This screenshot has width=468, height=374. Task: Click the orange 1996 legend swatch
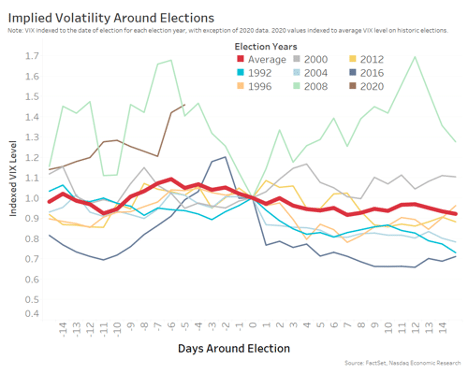pyautogui.click(x=240, y=86)
